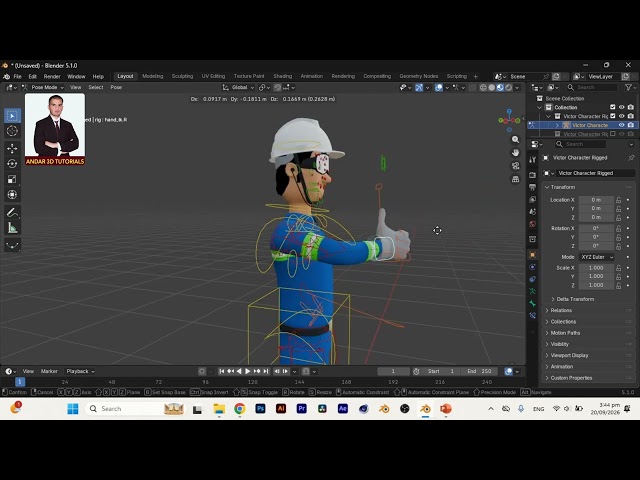Select the Annotate tool

tap(12, 212)
